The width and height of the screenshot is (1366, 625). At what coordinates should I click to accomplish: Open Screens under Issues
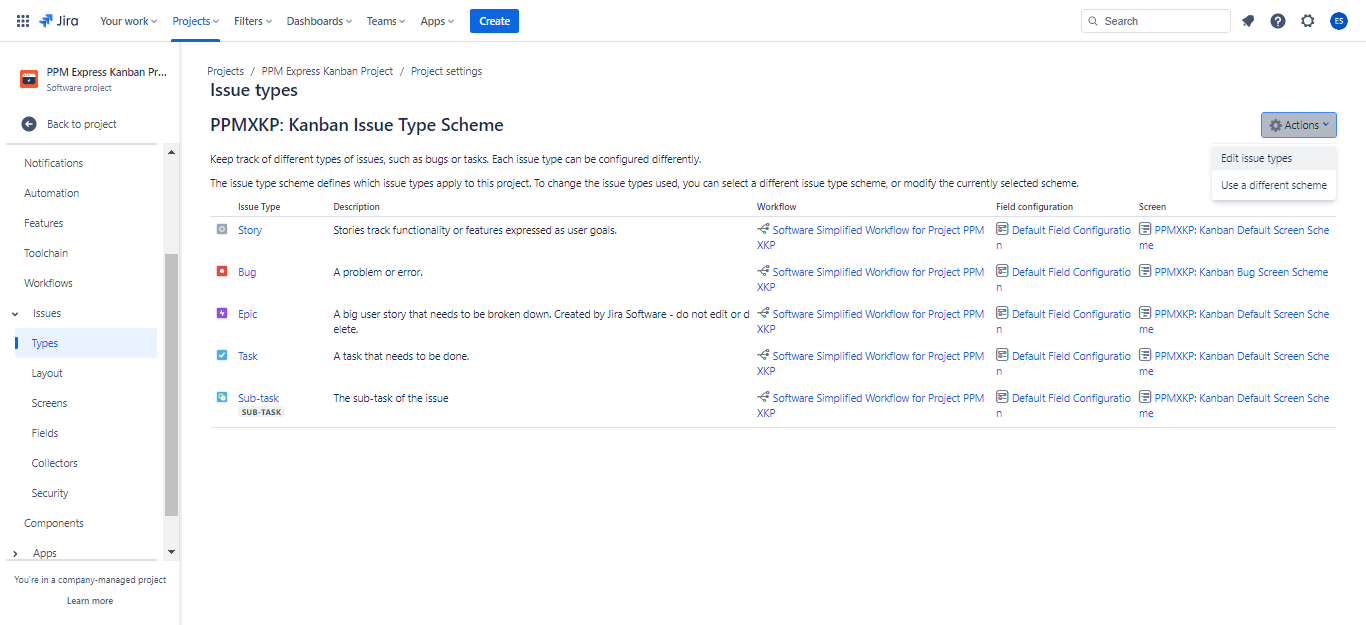coord(50,403)
